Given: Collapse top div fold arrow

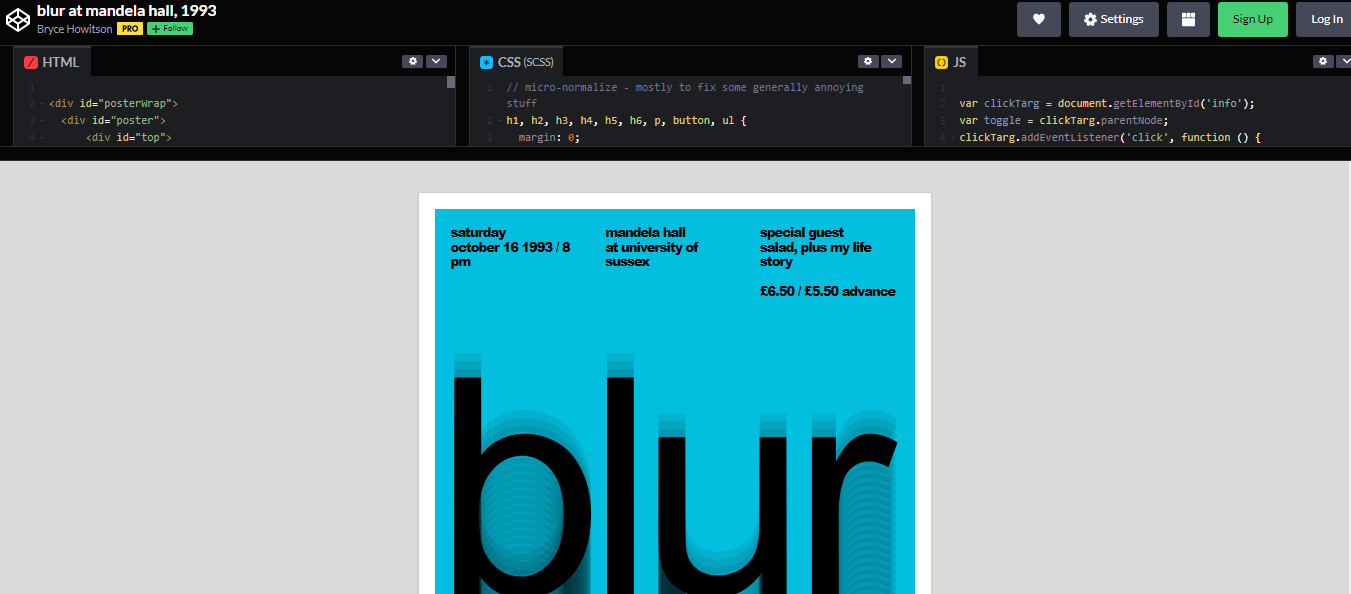Looking at the screenshot, I should tap(41, 138).
